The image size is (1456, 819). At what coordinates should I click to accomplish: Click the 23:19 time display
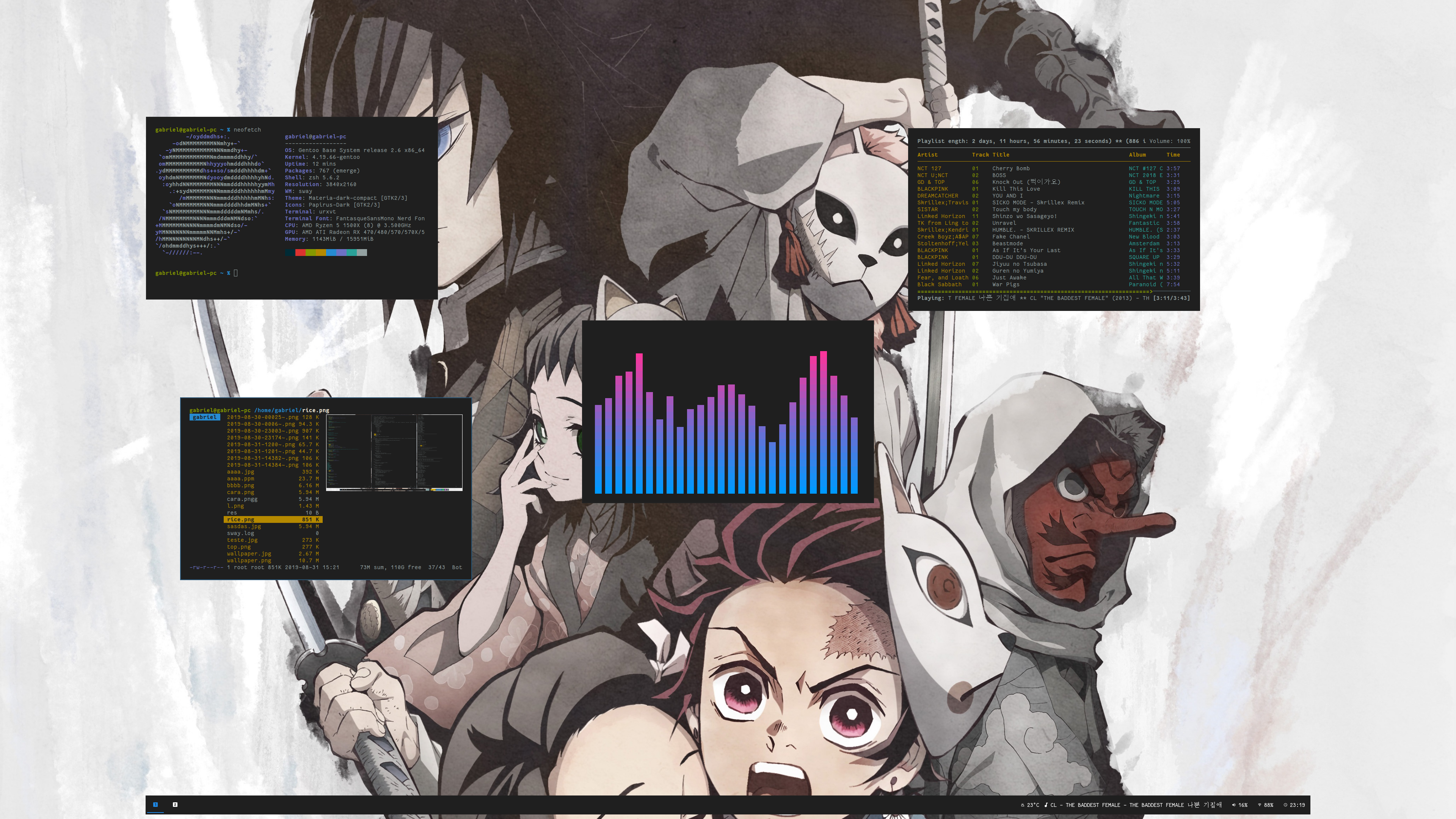tap(1297, 805)
